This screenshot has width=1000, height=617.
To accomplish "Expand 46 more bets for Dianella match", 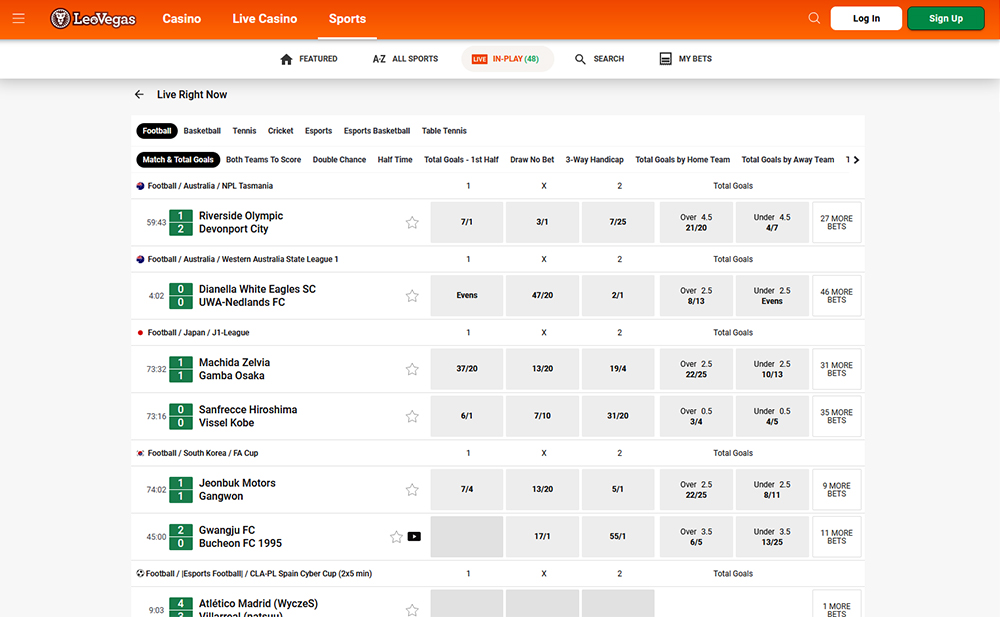I will click(x=836, y=296).
